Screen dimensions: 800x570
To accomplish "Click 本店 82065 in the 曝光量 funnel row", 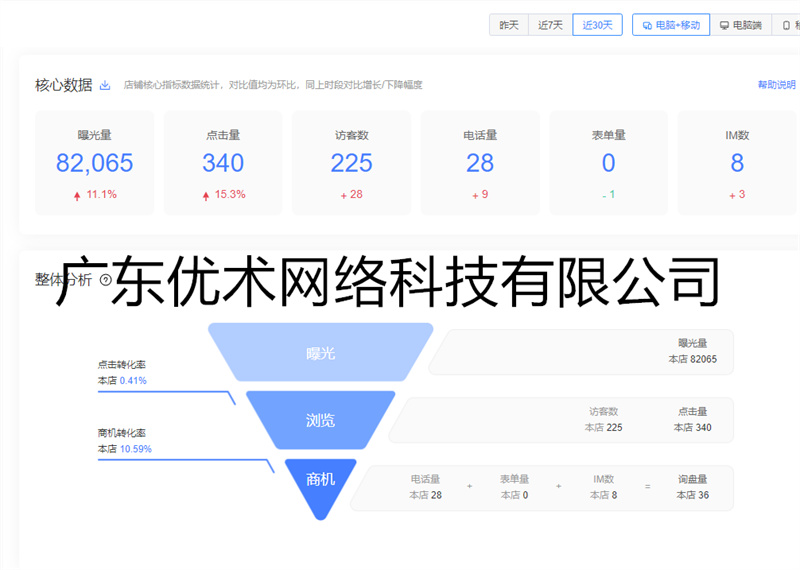I will coord(692,359).
